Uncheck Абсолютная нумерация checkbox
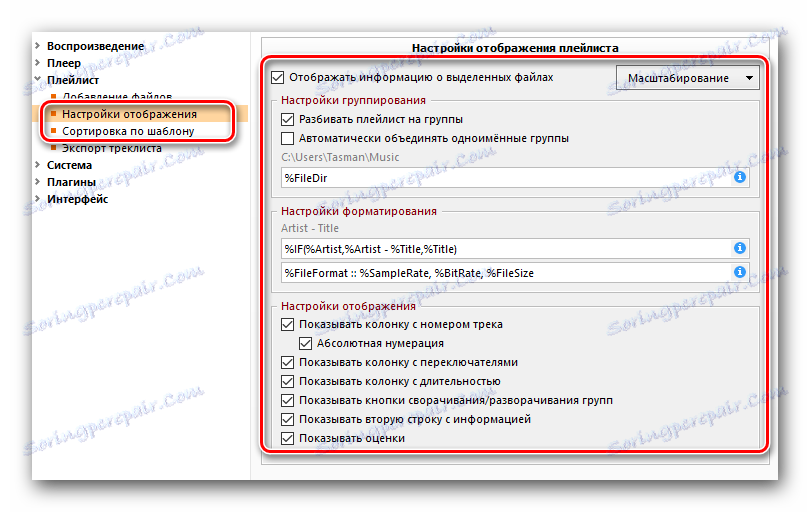The image size is (810, 512). (x=305, y=344)
